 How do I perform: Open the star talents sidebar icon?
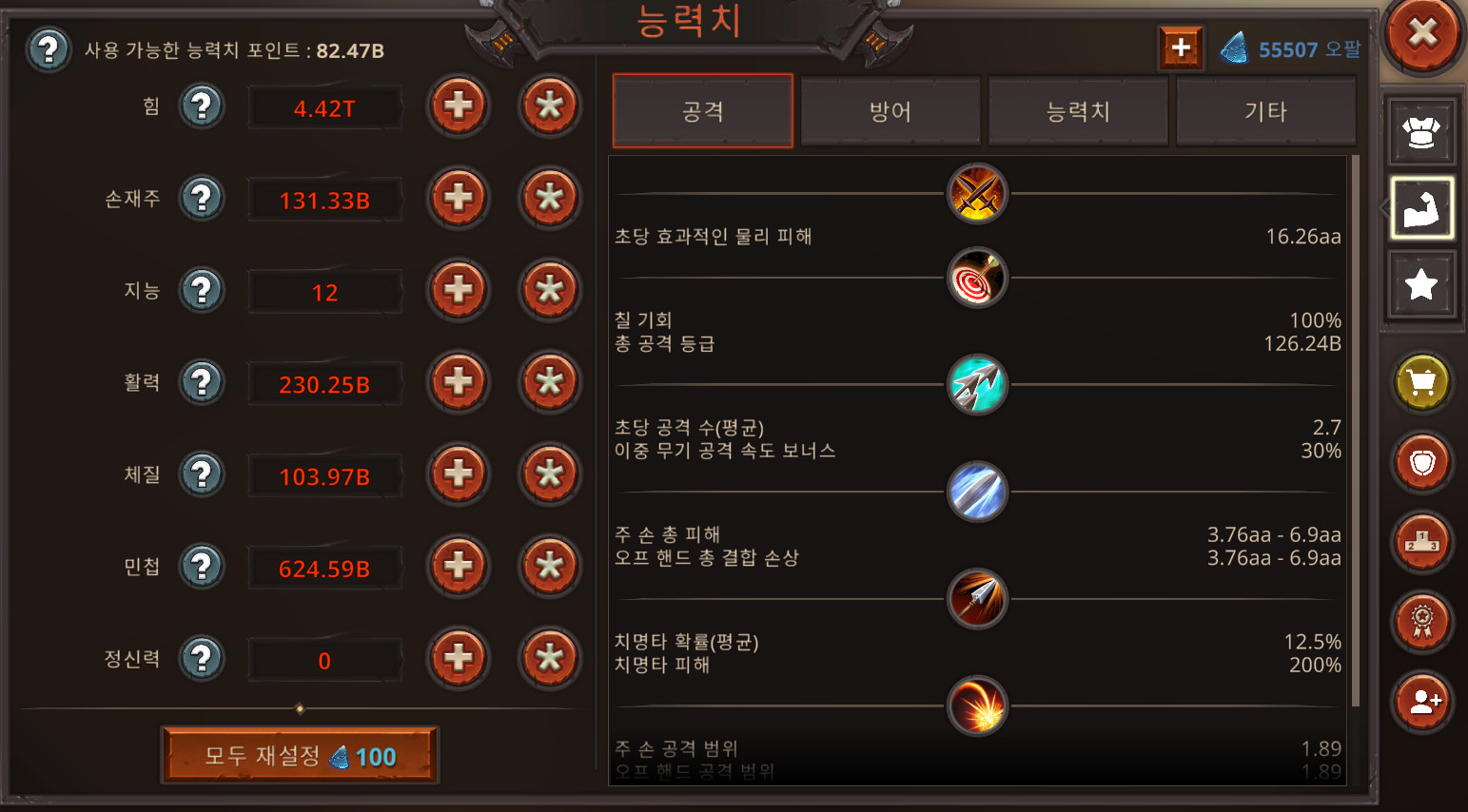1420,283
